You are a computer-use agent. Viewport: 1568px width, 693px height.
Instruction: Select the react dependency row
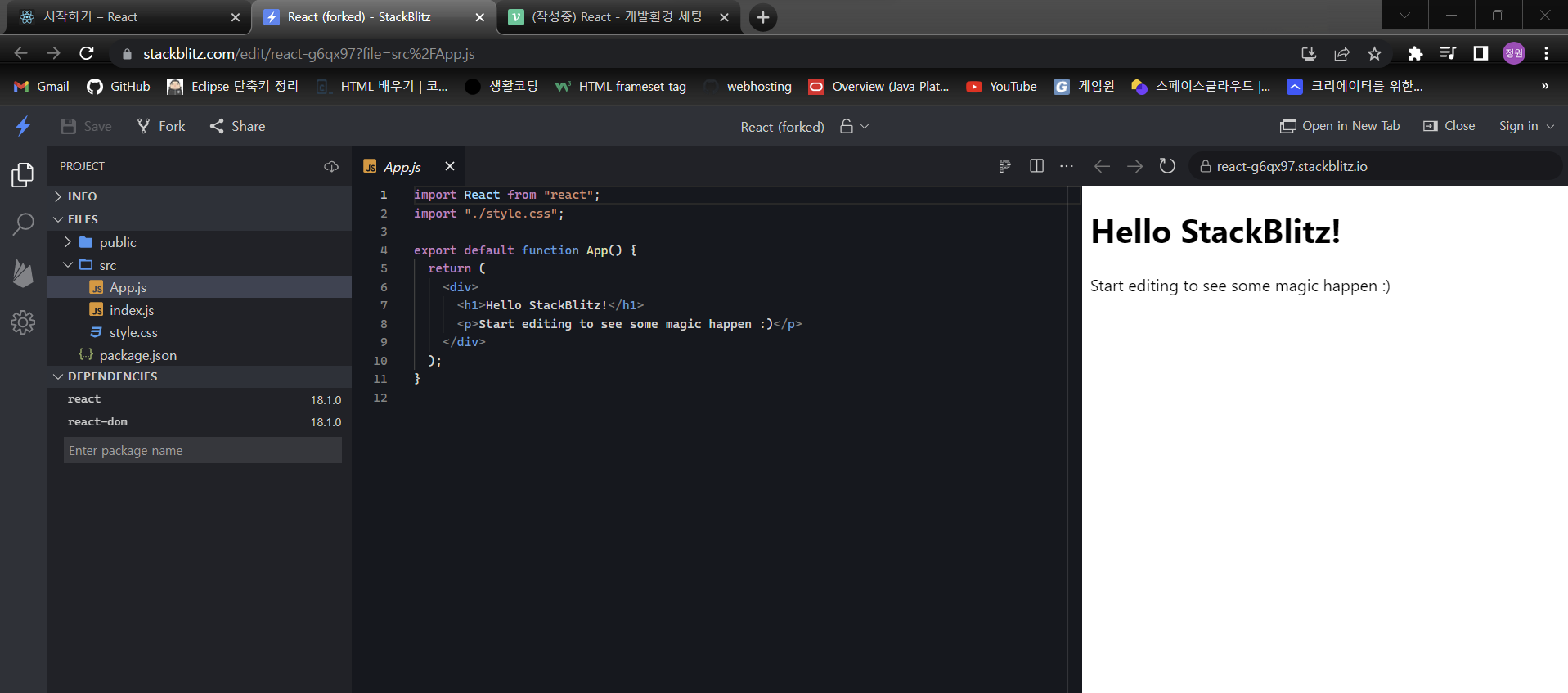200,399
